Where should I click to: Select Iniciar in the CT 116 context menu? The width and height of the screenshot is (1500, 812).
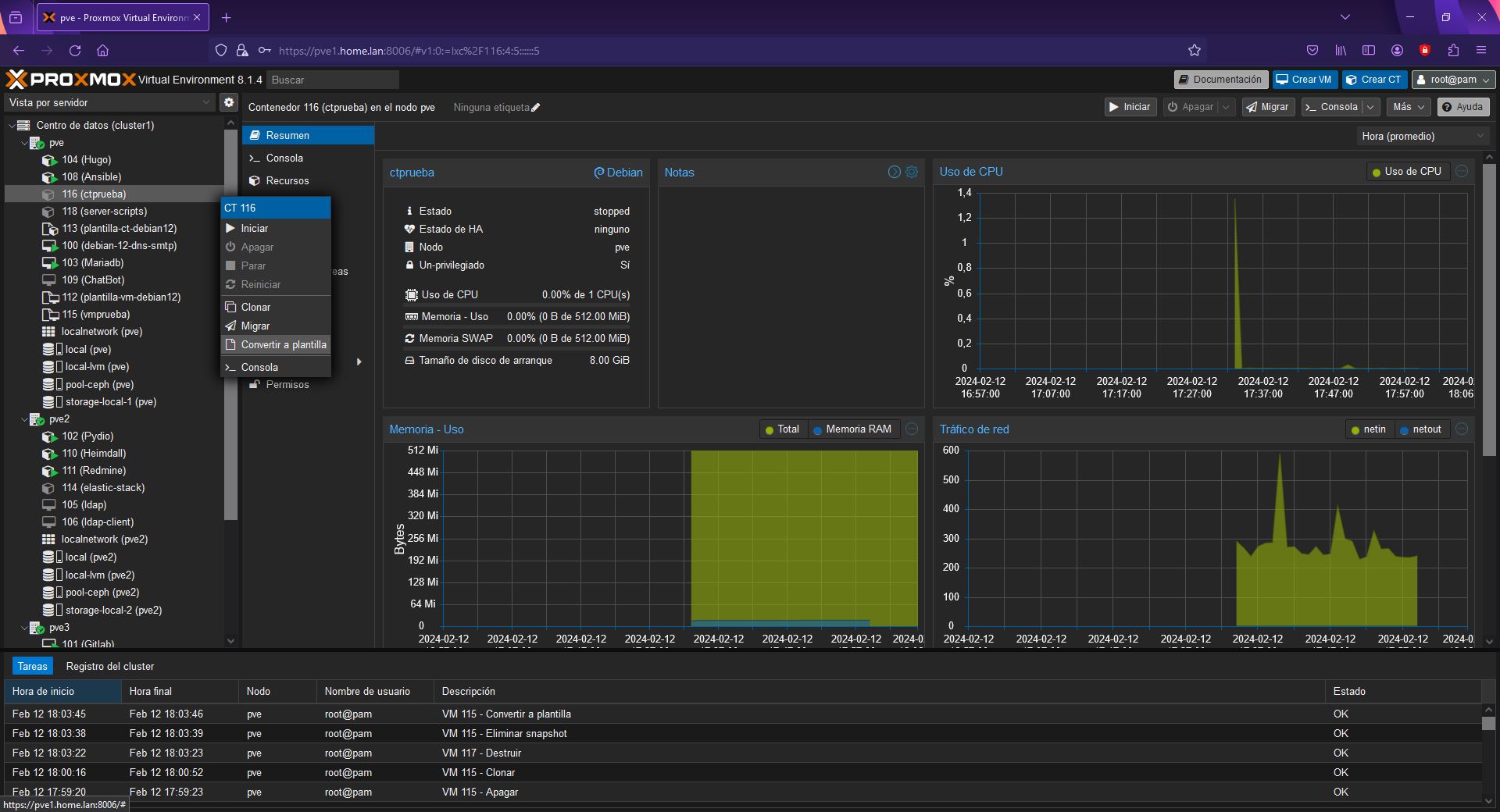pos(276,228)
